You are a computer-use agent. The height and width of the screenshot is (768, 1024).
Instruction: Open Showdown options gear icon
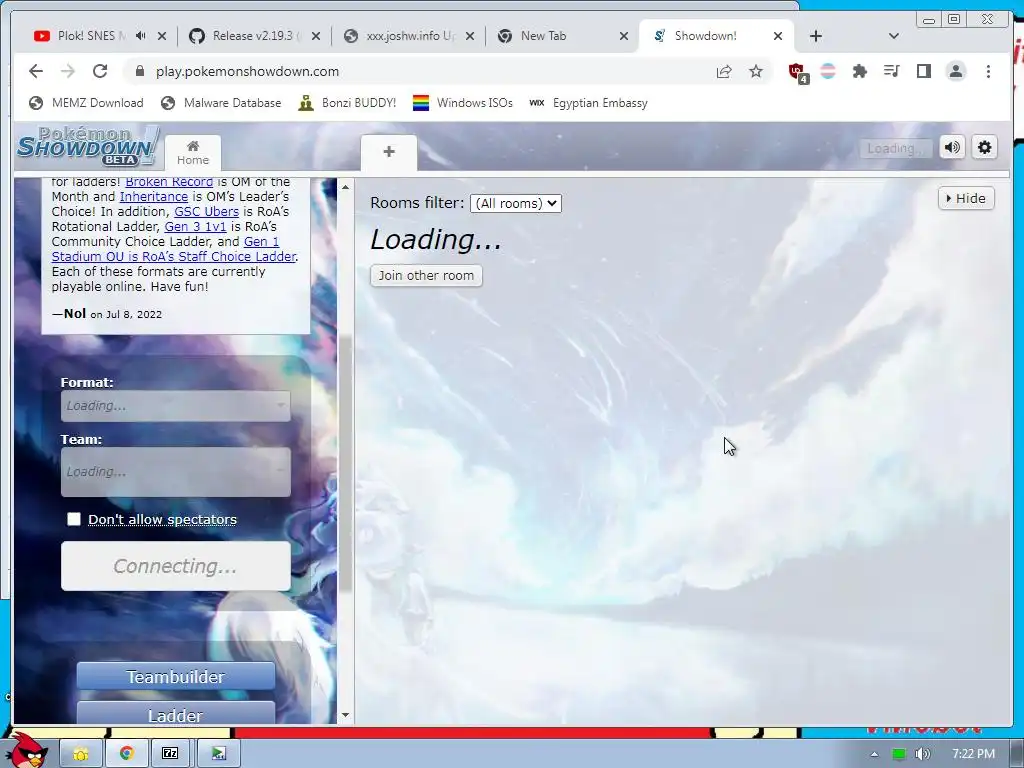(984, 148)
